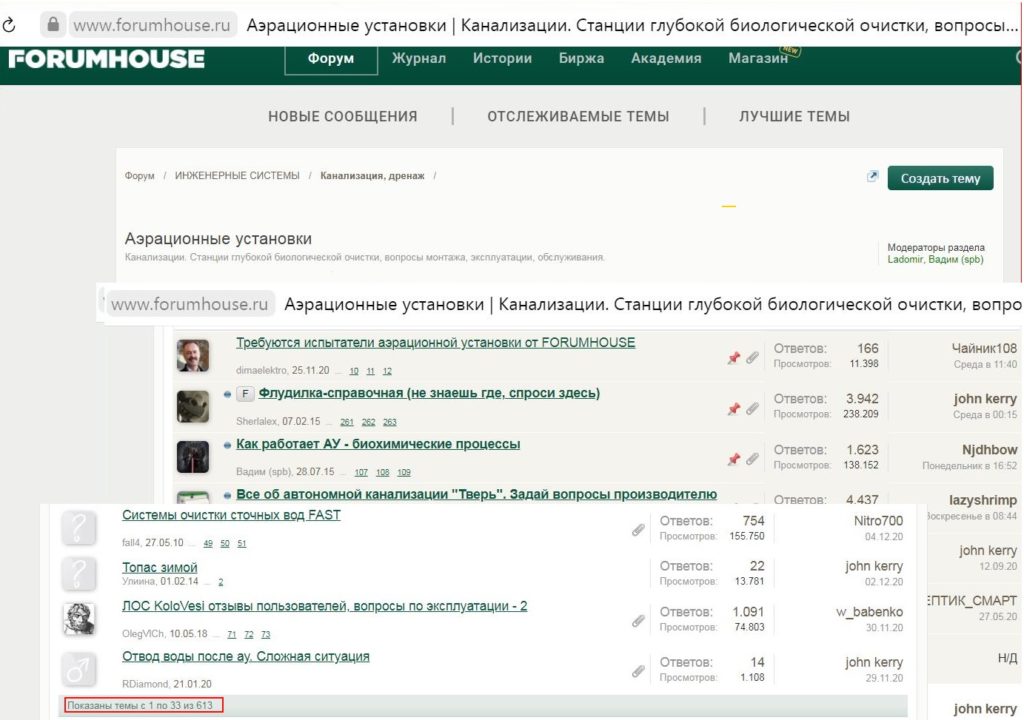Click the browser reload icon
The height and width of the screenshot is (720, 1024).
pyautogui.click(x=8, y=25)
